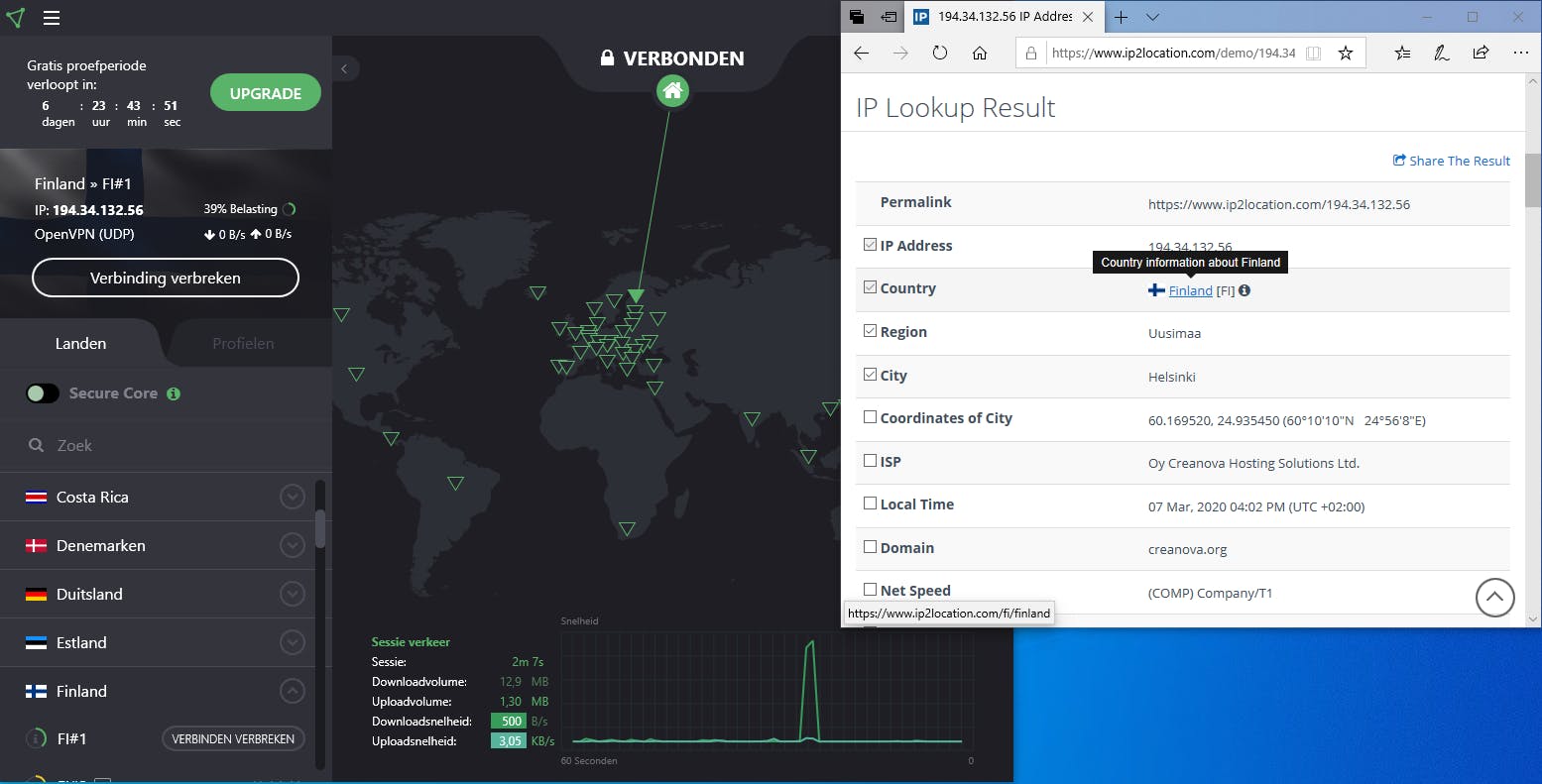The image size is (1542, 784).
Task: Expand Denemarken server list
Action: 293,545
